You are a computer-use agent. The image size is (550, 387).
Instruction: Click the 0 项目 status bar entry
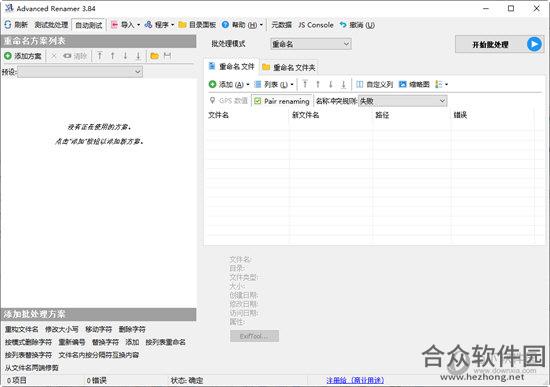tap(16, 380)
